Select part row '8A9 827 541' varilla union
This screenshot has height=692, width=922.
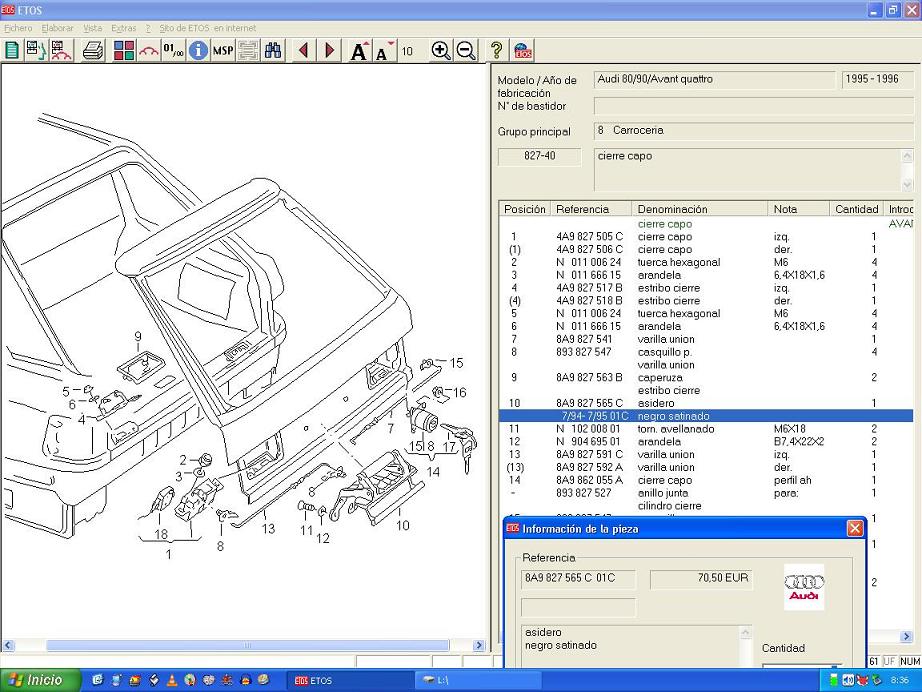tap(706, 339)
